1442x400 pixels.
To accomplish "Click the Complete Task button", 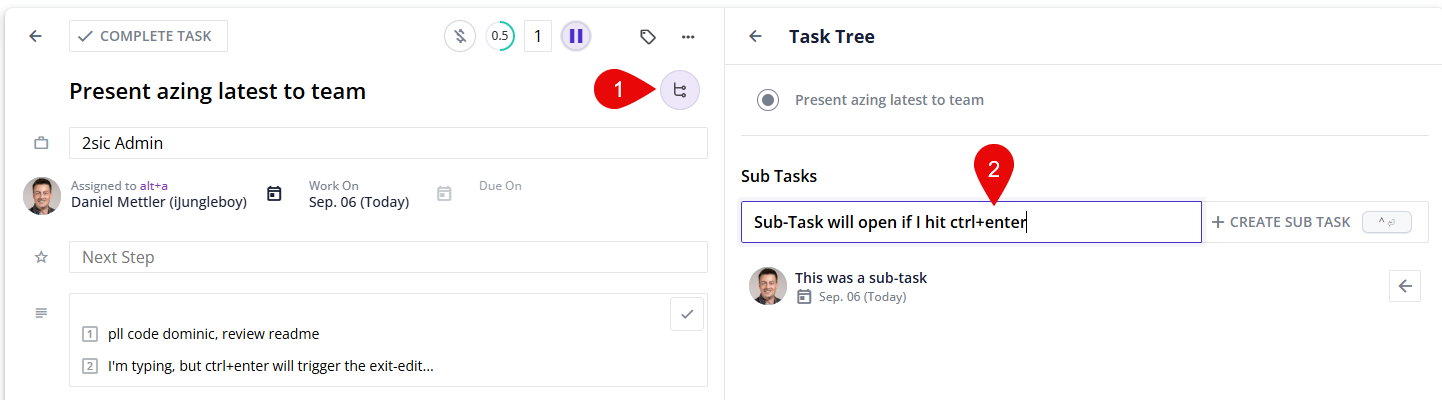I will pyautogui.click(x=148, y=36).
